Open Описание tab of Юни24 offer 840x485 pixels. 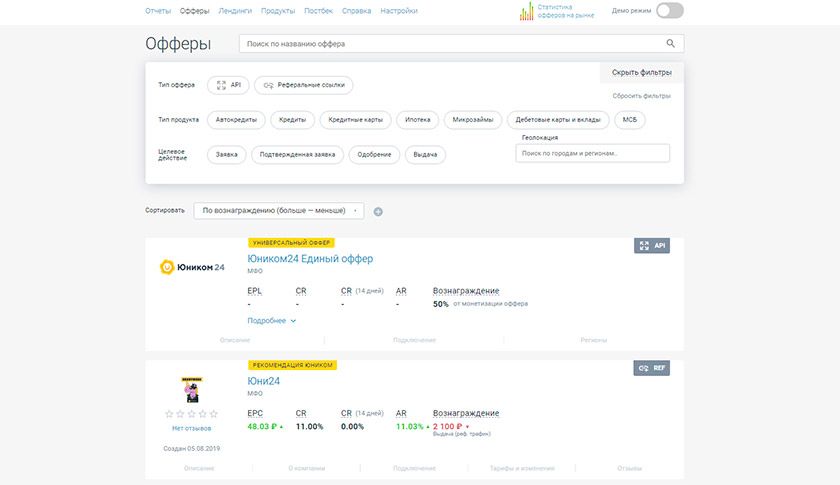click(199, 468)
